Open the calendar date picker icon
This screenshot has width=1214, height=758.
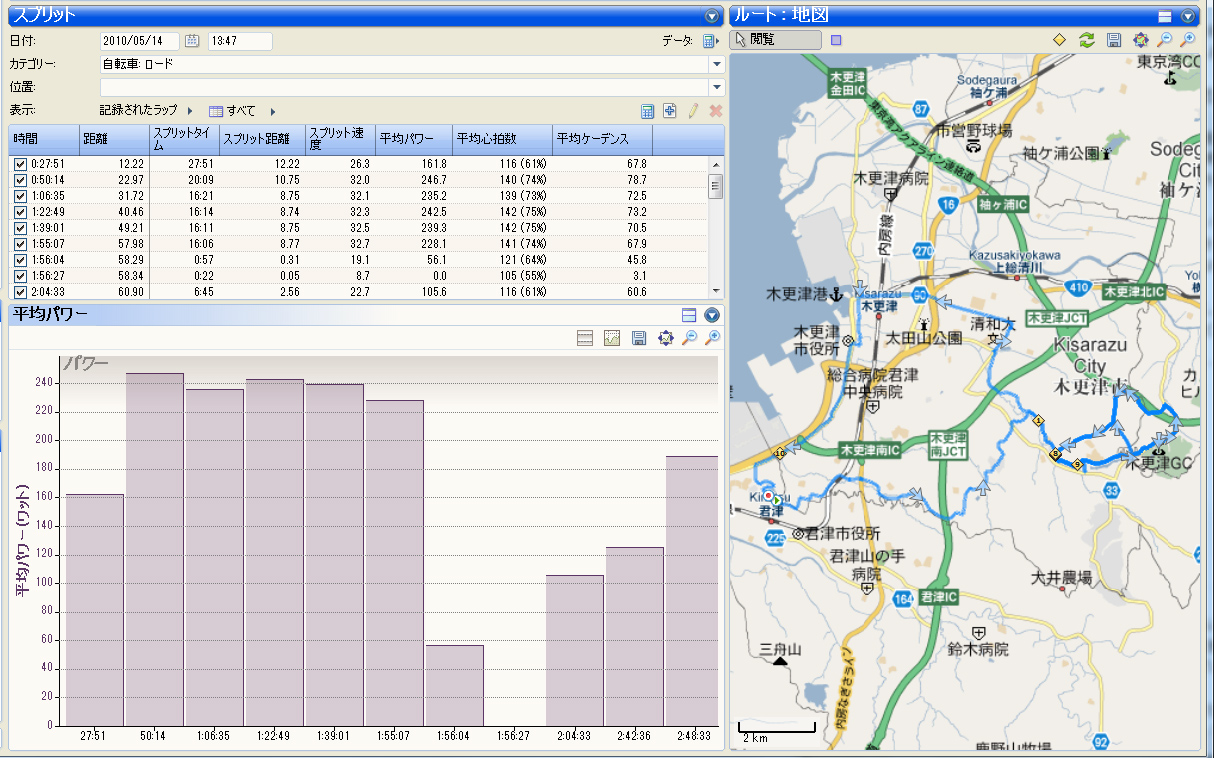[192, 41]
